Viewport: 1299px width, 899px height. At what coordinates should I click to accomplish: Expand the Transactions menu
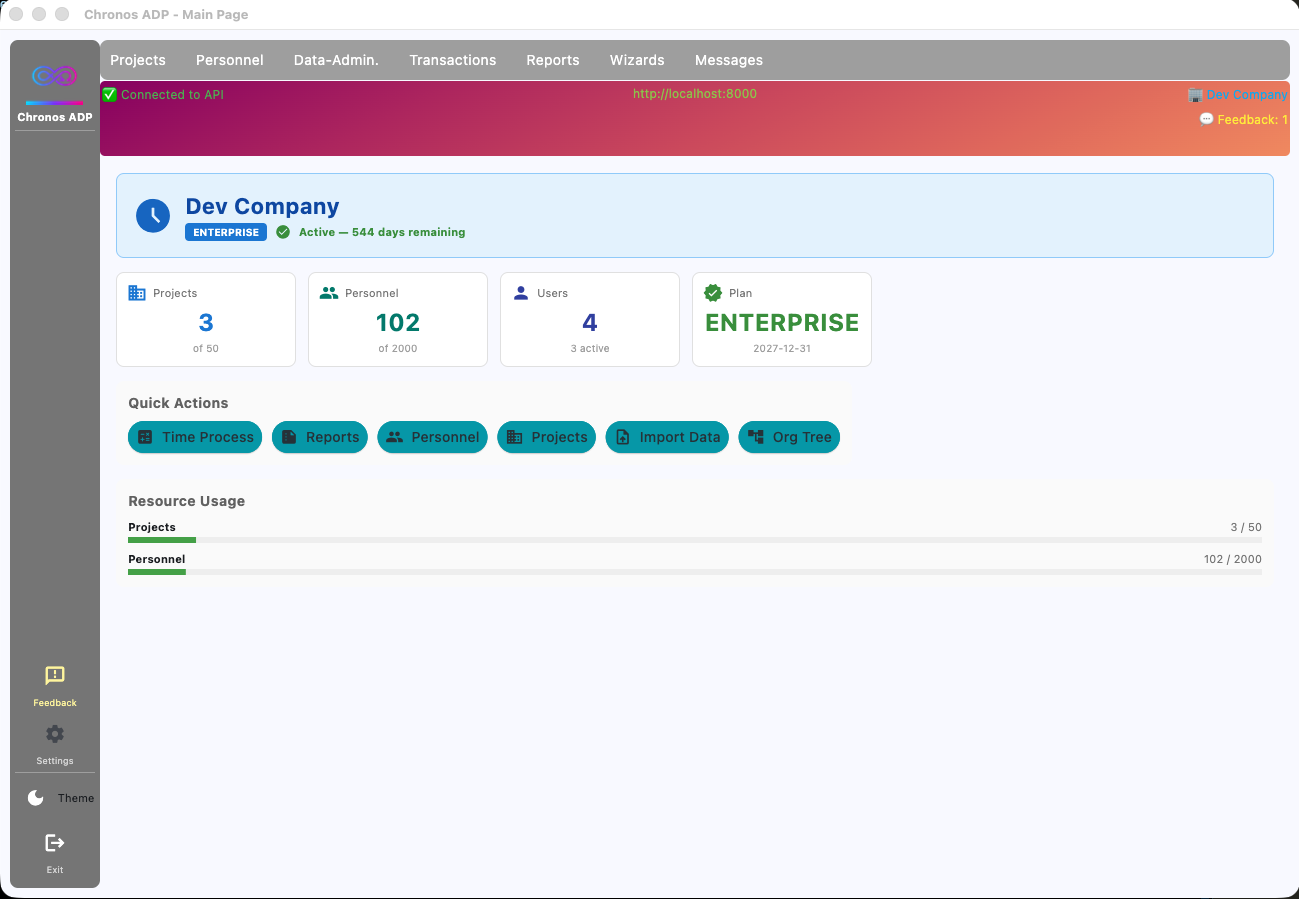click(453, 60)
